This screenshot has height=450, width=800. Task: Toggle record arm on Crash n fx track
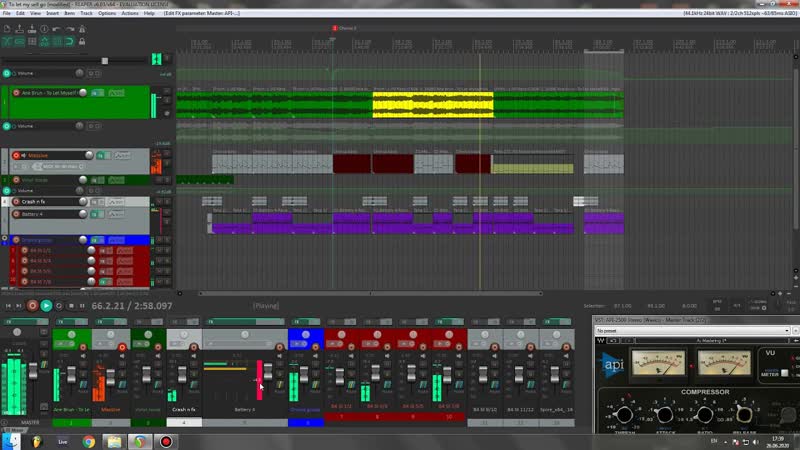[16, 202]
